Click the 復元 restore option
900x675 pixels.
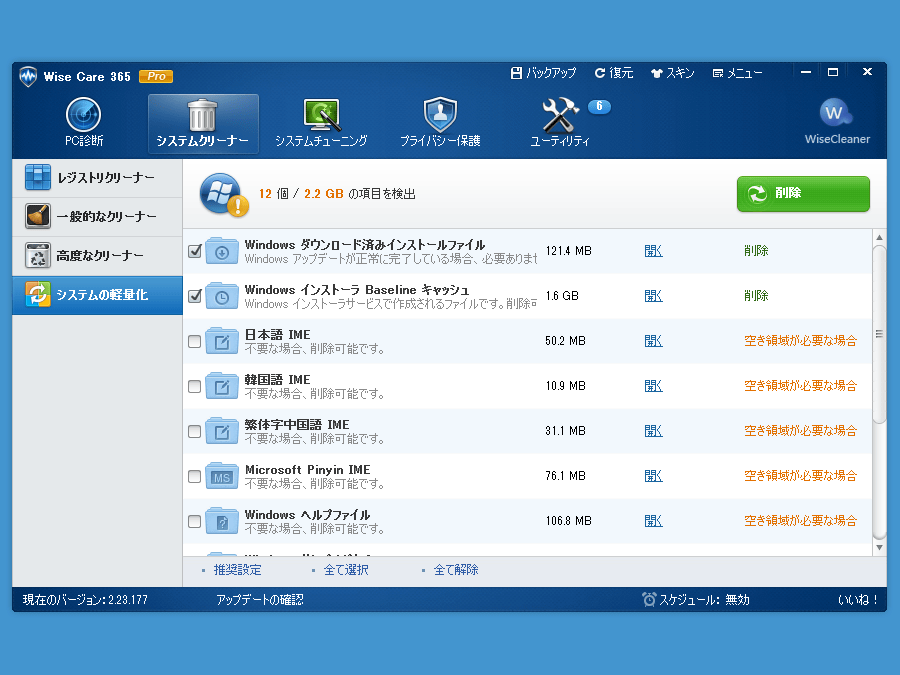[614, 73]
